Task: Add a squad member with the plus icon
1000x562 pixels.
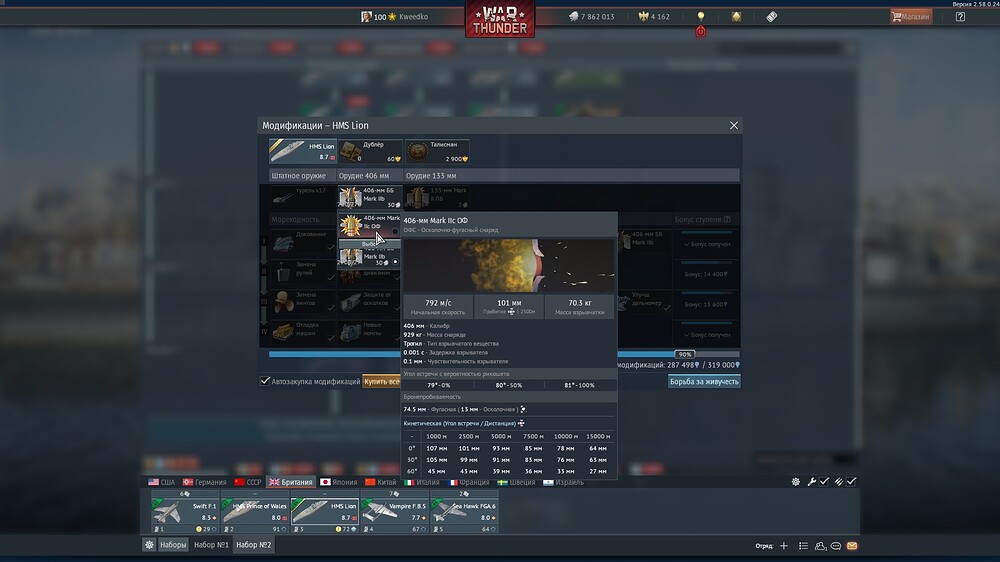Action: coord(784,546)
